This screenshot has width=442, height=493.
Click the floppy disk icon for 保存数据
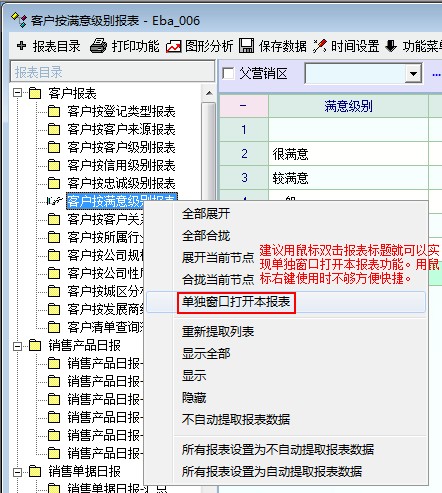click(x=246, y=46)
